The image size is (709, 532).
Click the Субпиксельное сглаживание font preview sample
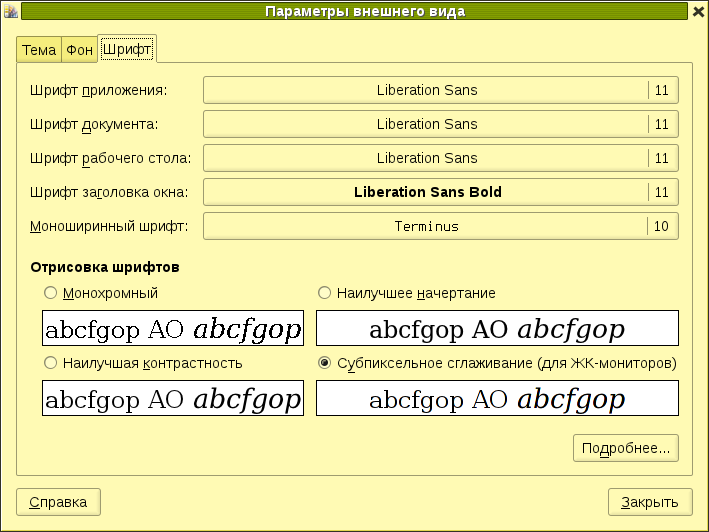coord(497,398)
